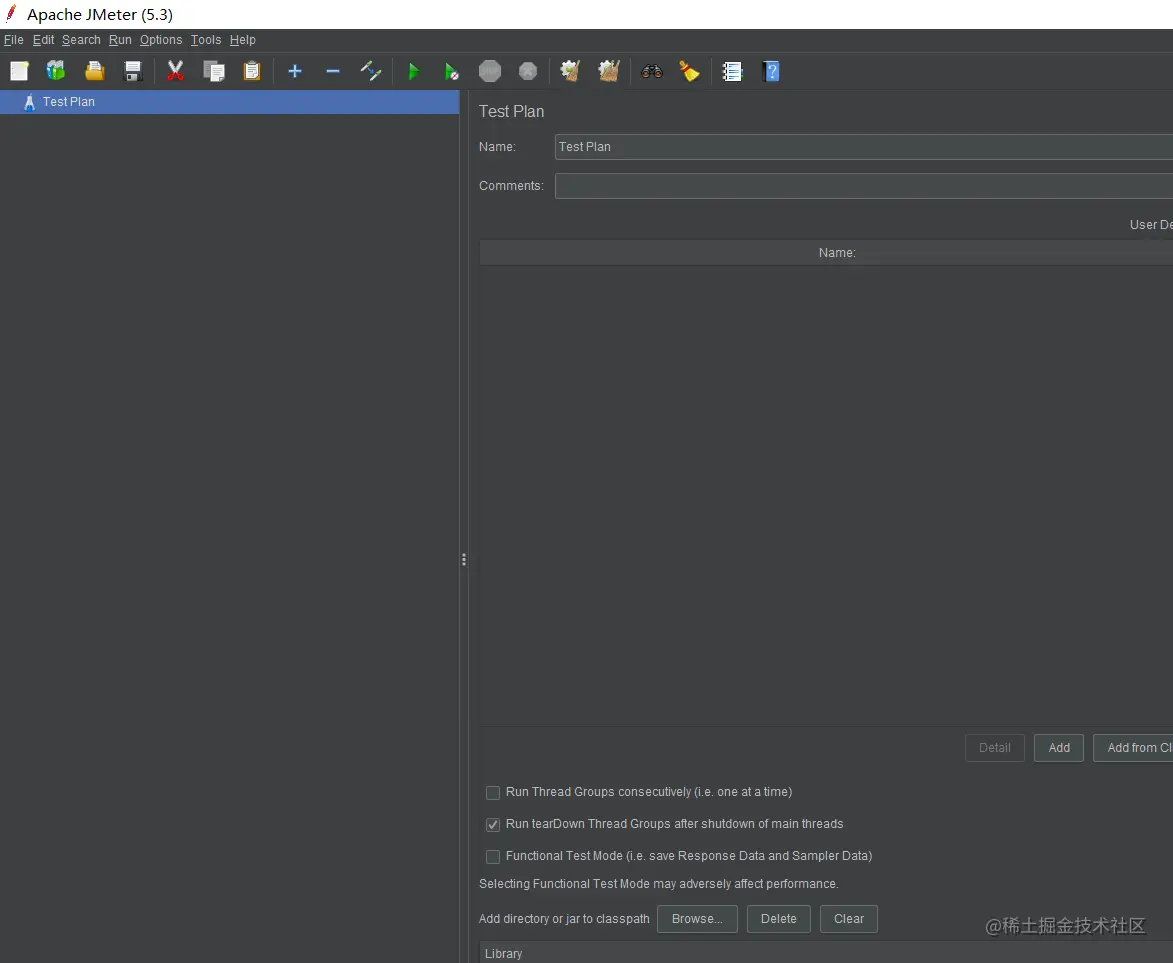The height and width of the screenshot is (963, 1173).
Task: Click the Help question mark icon
Action: (771, 71)
